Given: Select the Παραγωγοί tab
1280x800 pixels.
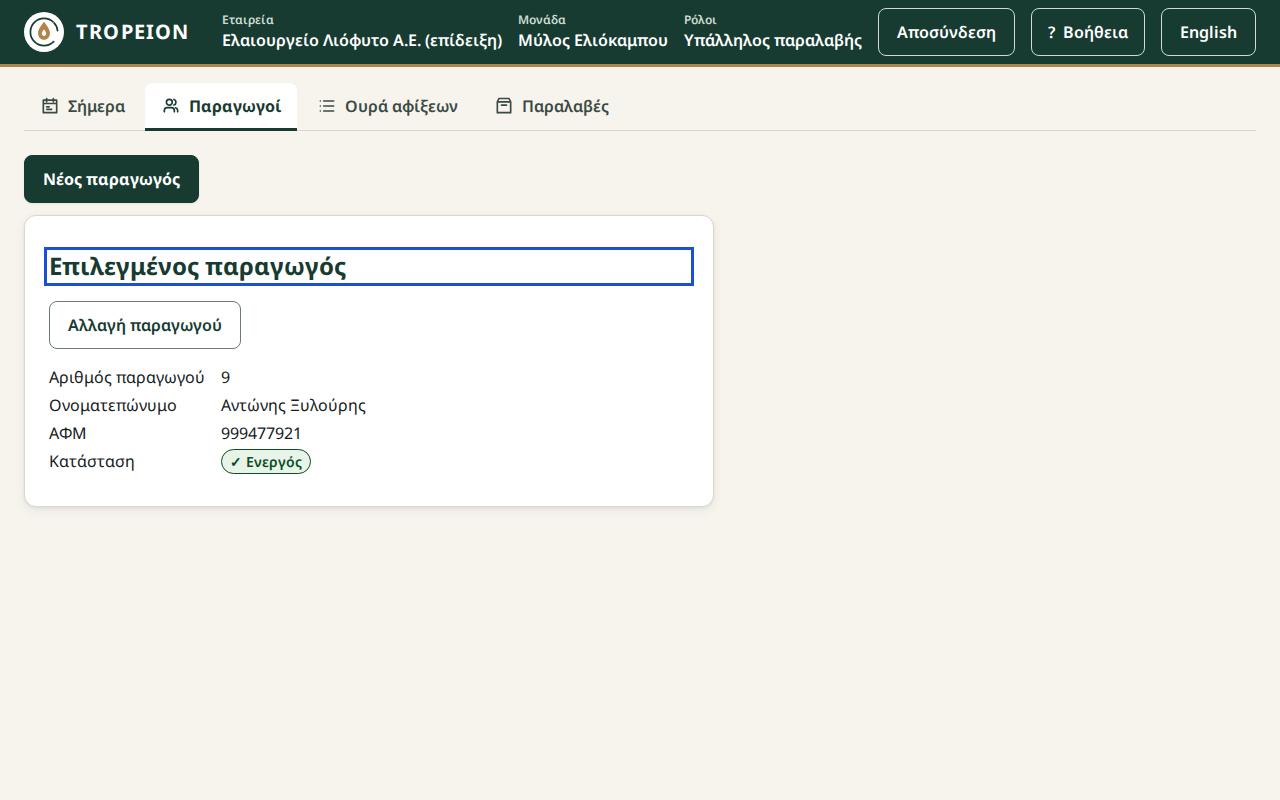Looking at the screenshot, I should point(221,106).
